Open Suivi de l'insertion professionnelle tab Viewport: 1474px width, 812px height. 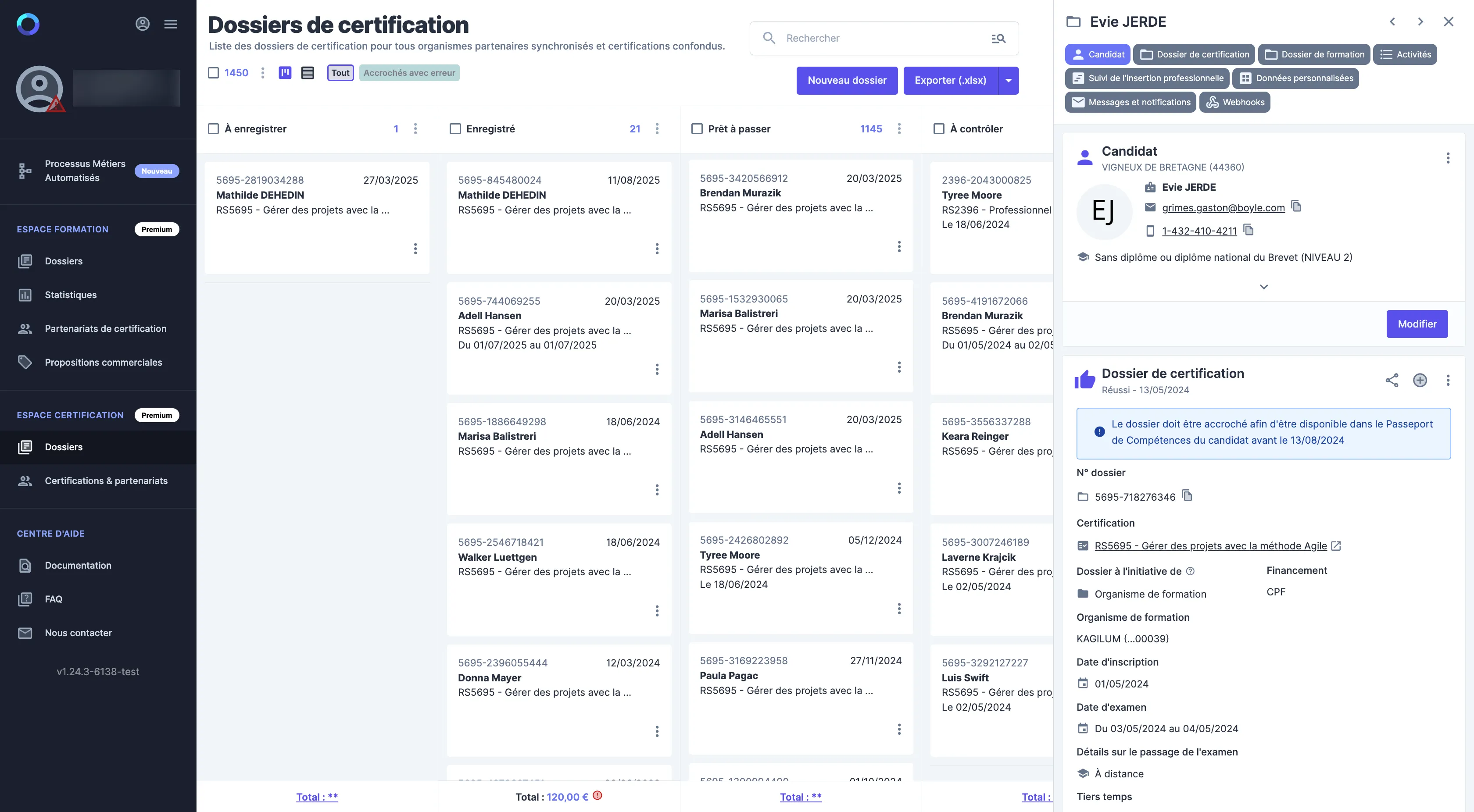click(x=1147, y=78)
